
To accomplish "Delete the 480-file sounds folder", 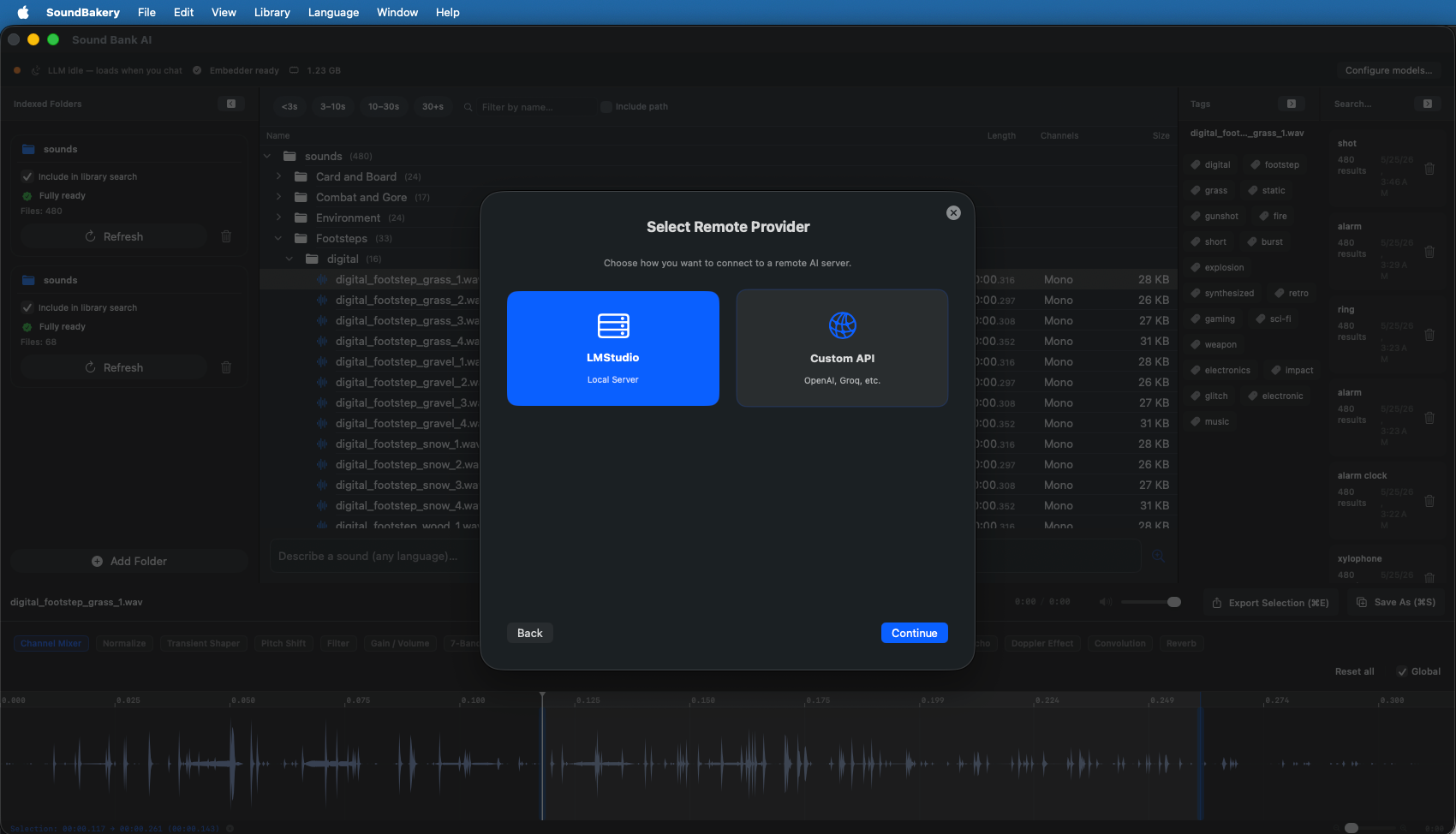I will click(x=226, y=236).
